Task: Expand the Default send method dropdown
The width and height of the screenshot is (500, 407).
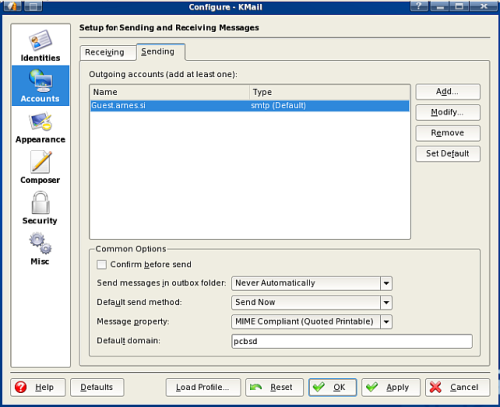Action: (x=386, y=303)
